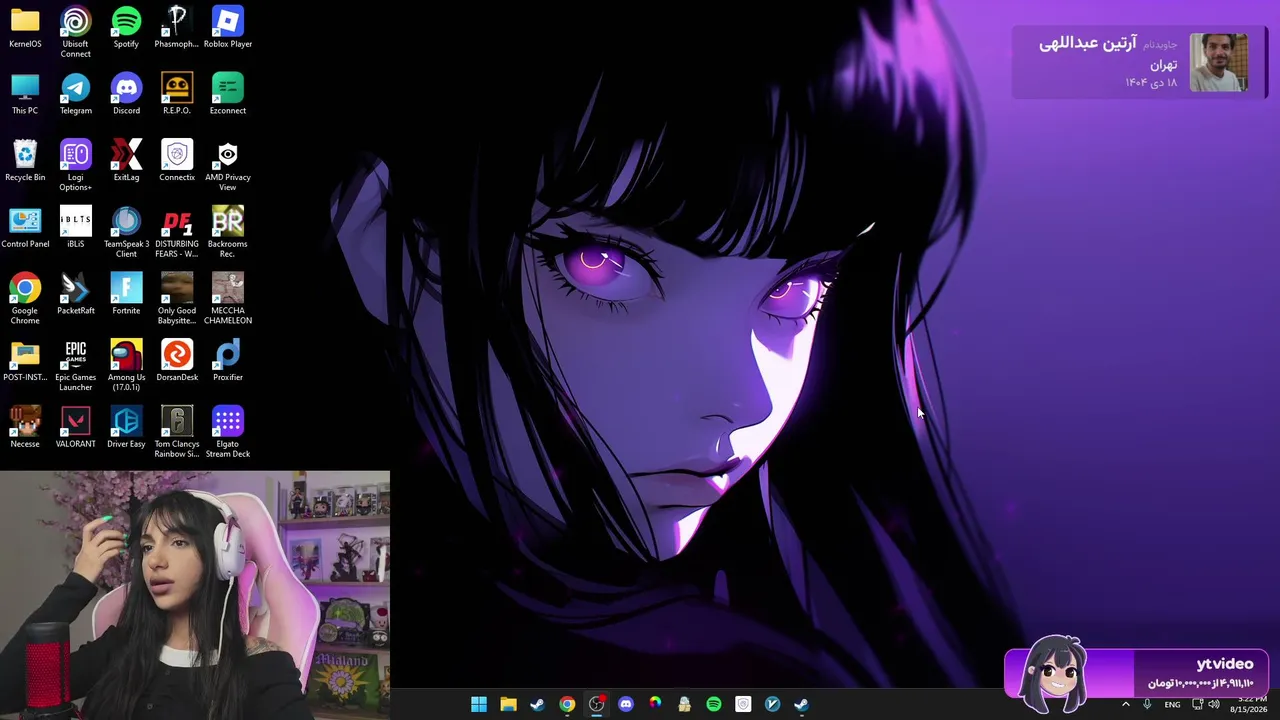This screenshot has height=720, width=1280.
Task: Switch to Google Chrome in the taskbar
Action: coord(567,704)
